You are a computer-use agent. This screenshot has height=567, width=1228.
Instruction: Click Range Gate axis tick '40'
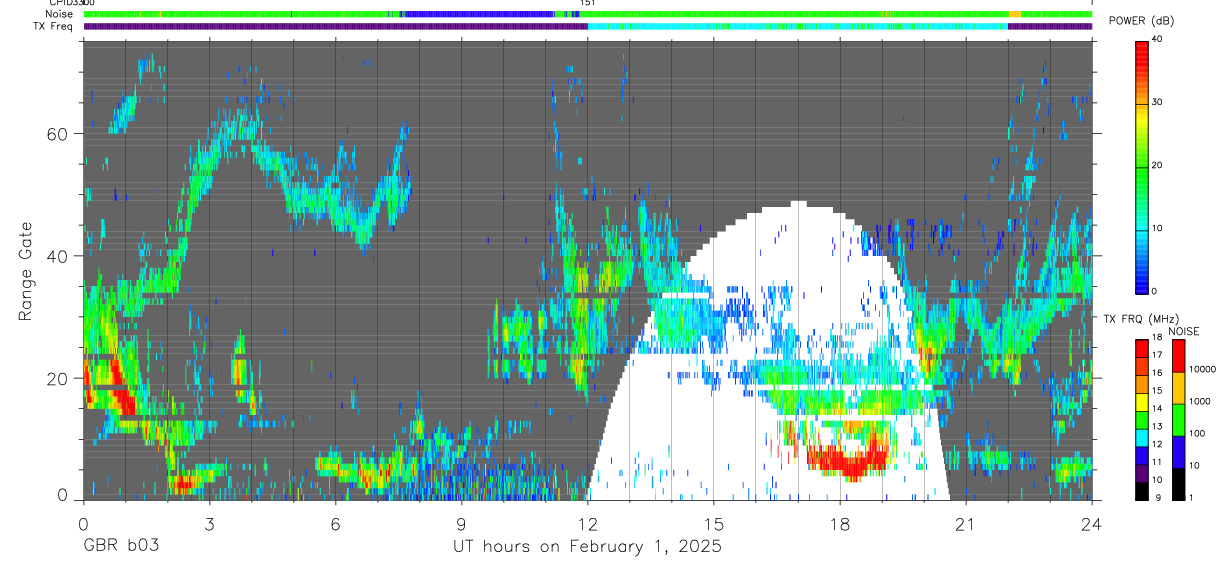point(59,256)
